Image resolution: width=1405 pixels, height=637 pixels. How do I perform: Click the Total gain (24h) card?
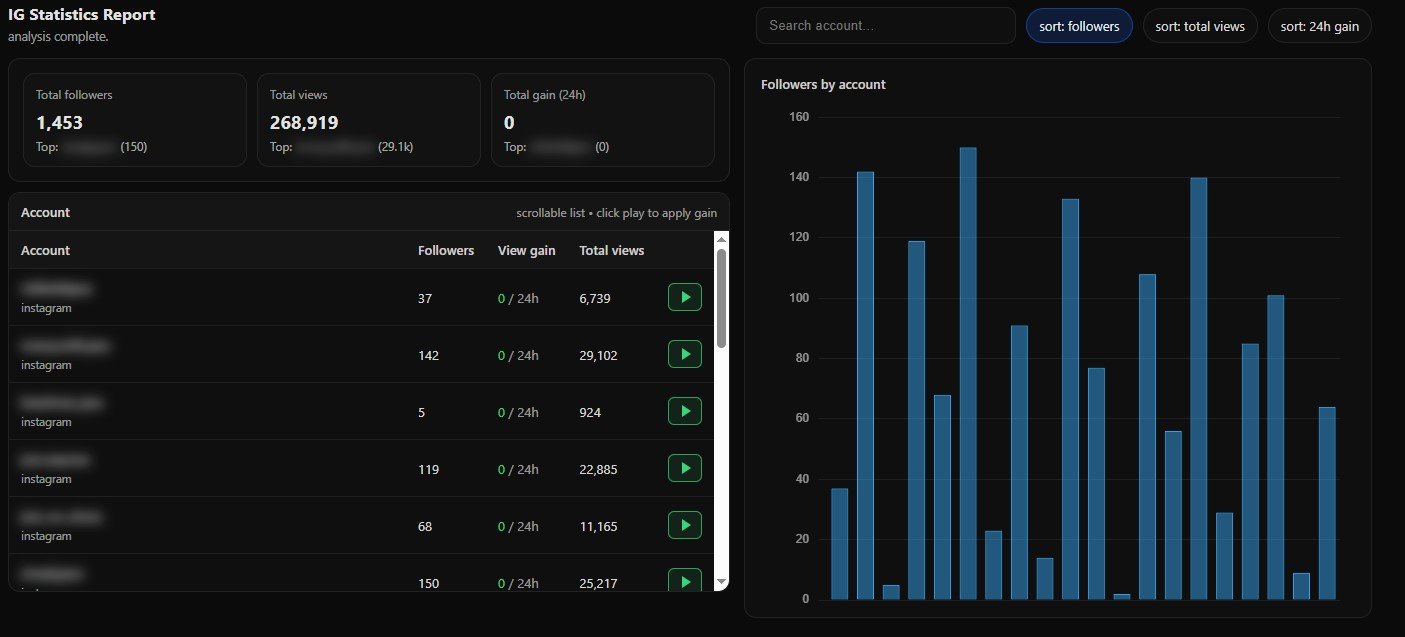point(603,120)
